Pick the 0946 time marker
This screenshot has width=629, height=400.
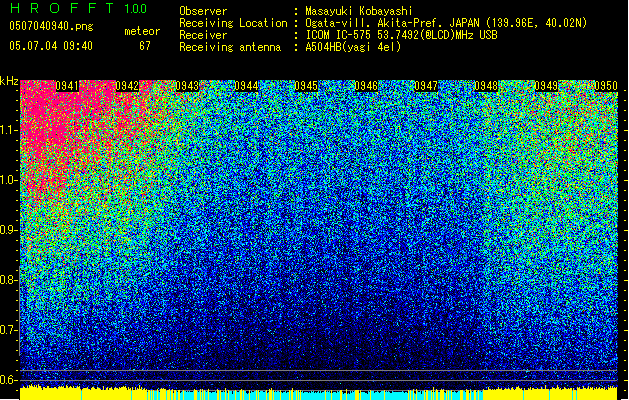[366, 86]
